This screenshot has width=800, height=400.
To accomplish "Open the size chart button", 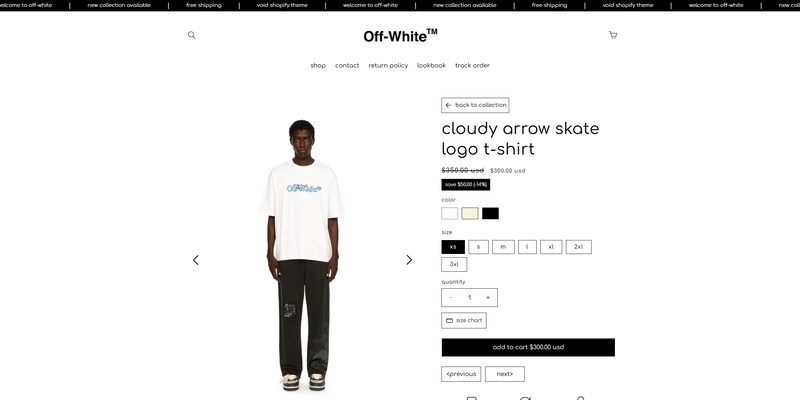I will pyautogui.click(x=464, y=320).
